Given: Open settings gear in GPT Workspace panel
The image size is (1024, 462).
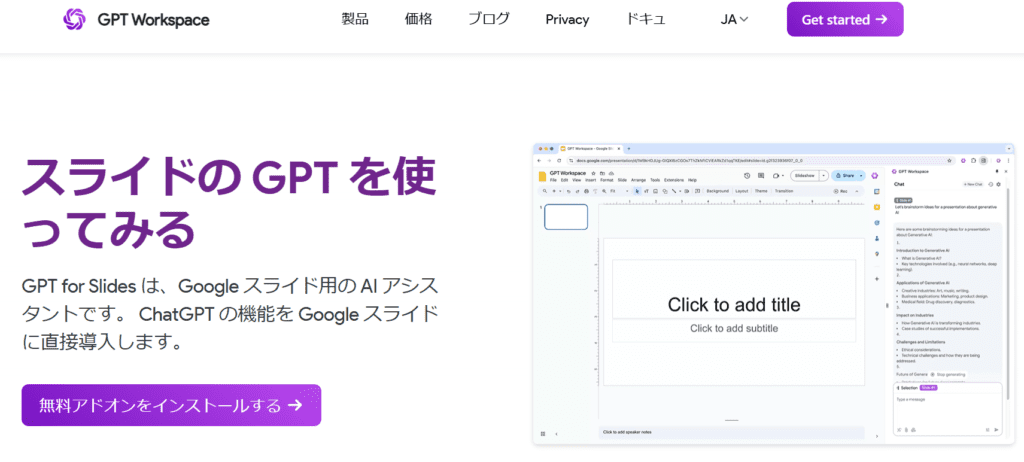Looking at the screenshot, I should click(999, 184).
